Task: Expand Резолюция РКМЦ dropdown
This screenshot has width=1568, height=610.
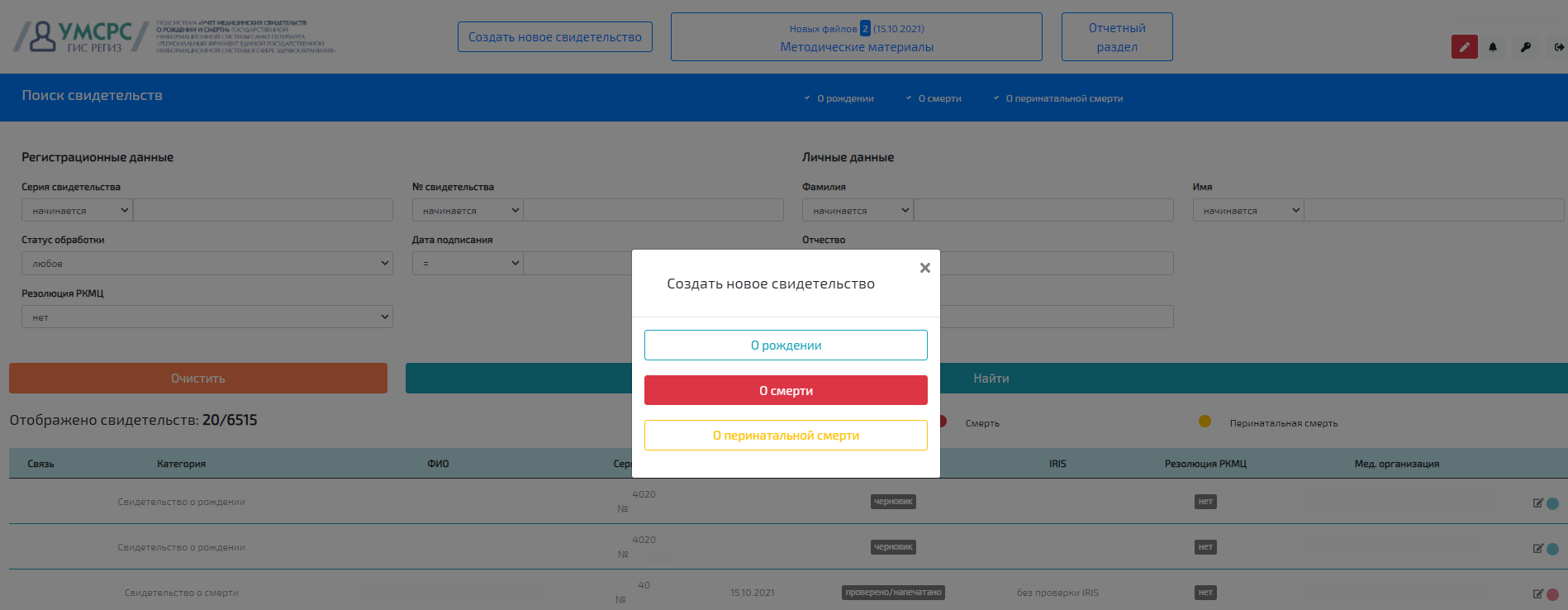Action: tap(207, 317)
